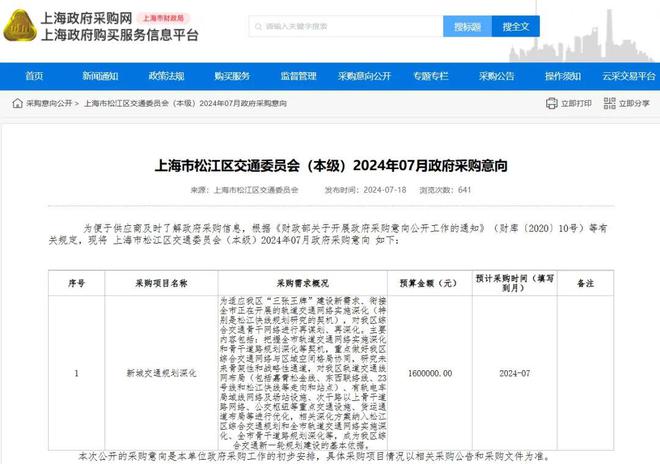Click the 2024年07月政府采购意向 page heading
Viewport: 660px width, 464px height.
click(331, 165)
